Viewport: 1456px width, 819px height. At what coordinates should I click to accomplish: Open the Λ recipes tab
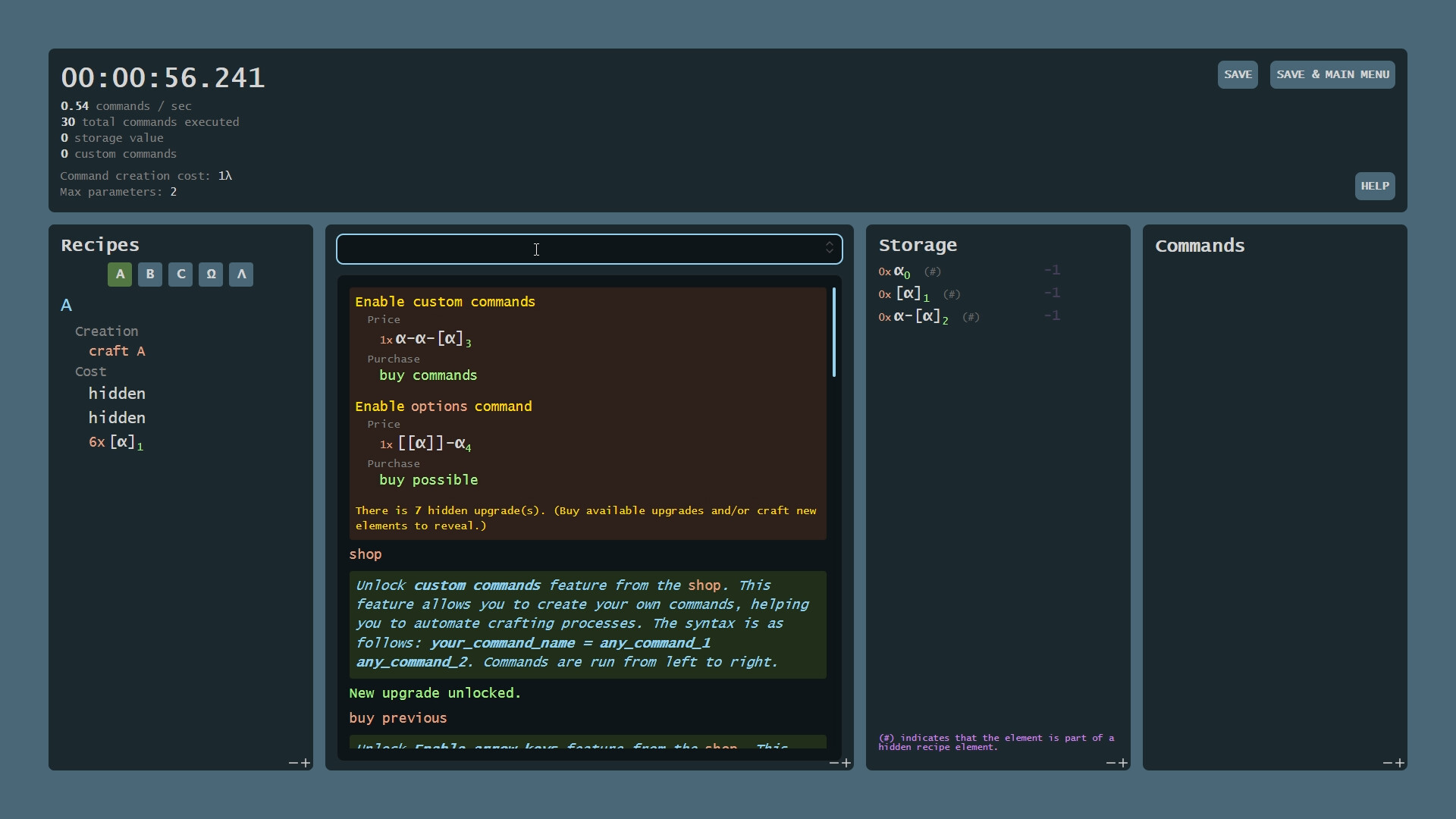pos(241,275)
